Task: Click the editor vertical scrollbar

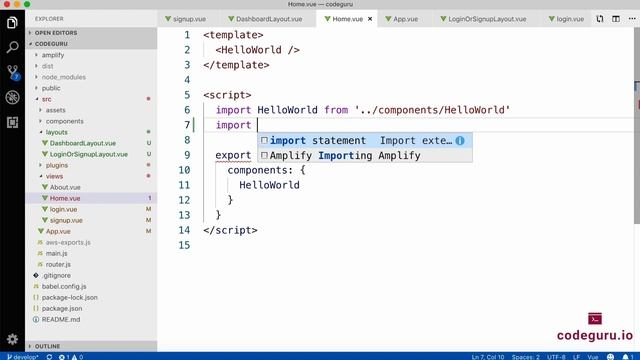Action: point(637,126)
